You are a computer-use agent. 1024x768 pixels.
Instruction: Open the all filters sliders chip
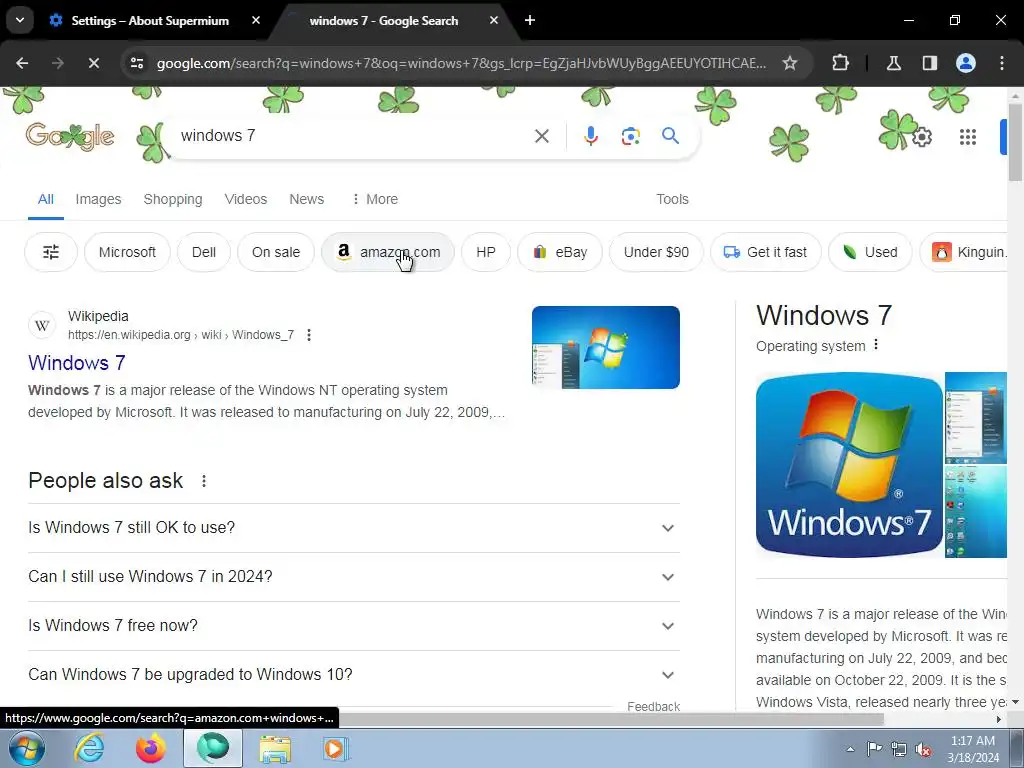[51, 252]
